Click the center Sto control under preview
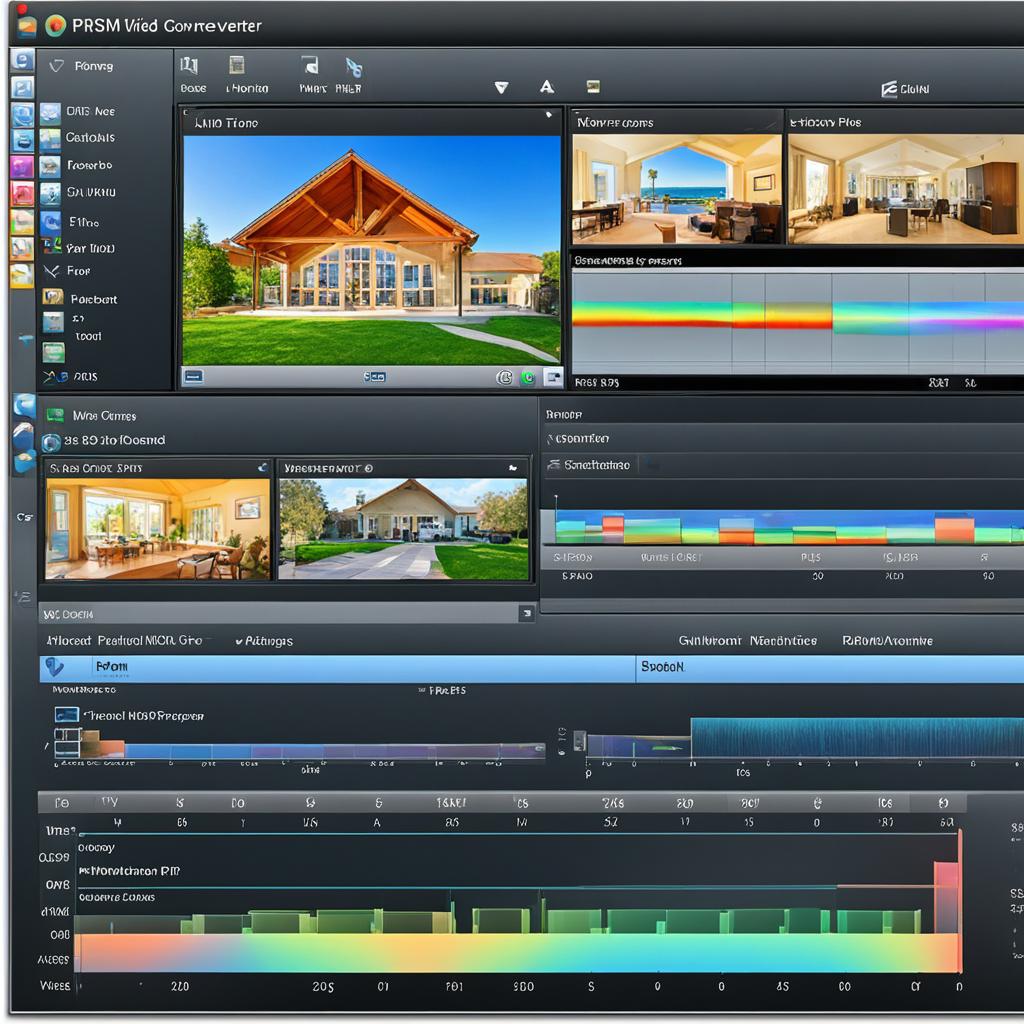 pos(374,377)
